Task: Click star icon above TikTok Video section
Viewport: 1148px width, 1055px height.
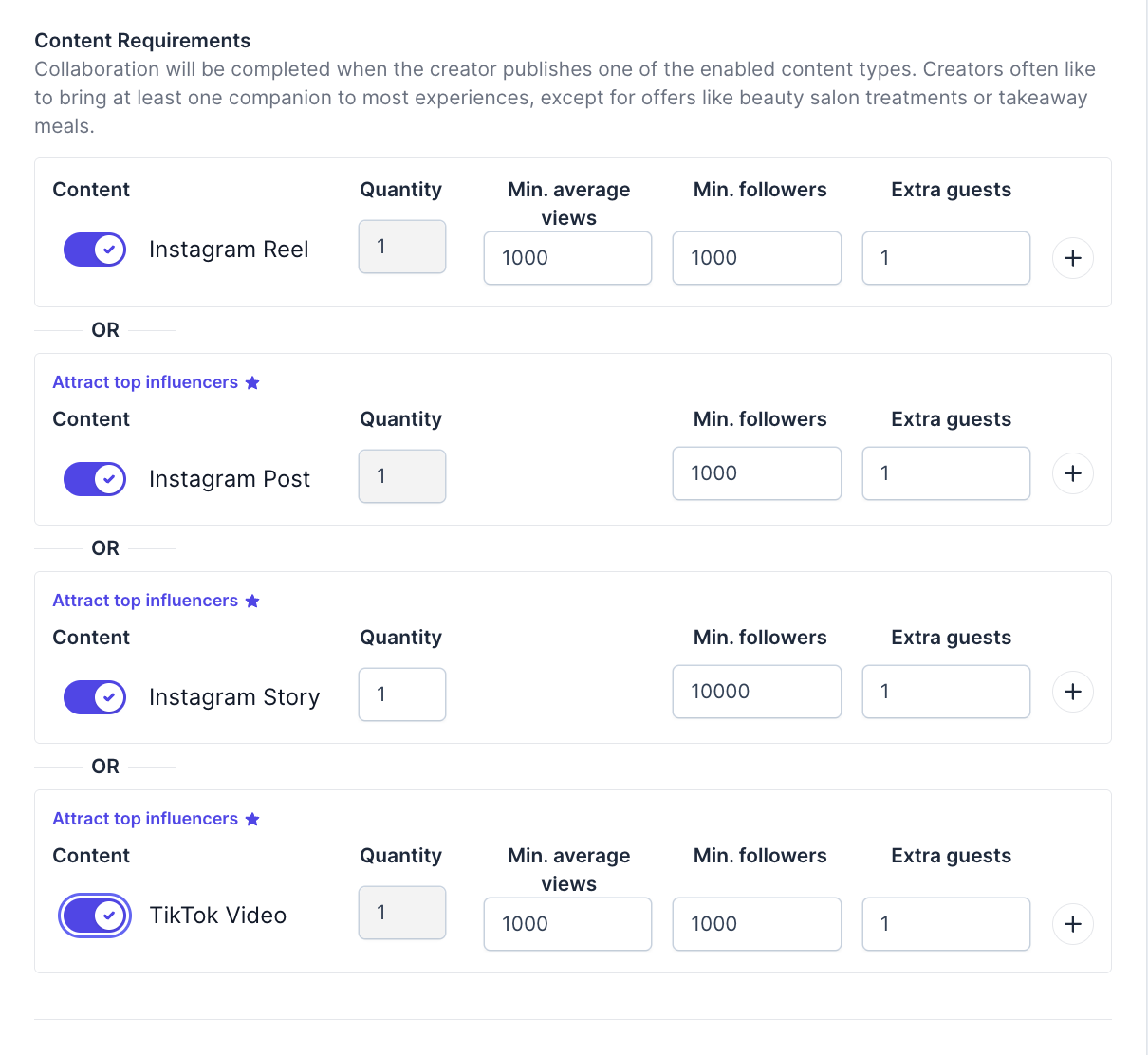Action: point(252,819)
